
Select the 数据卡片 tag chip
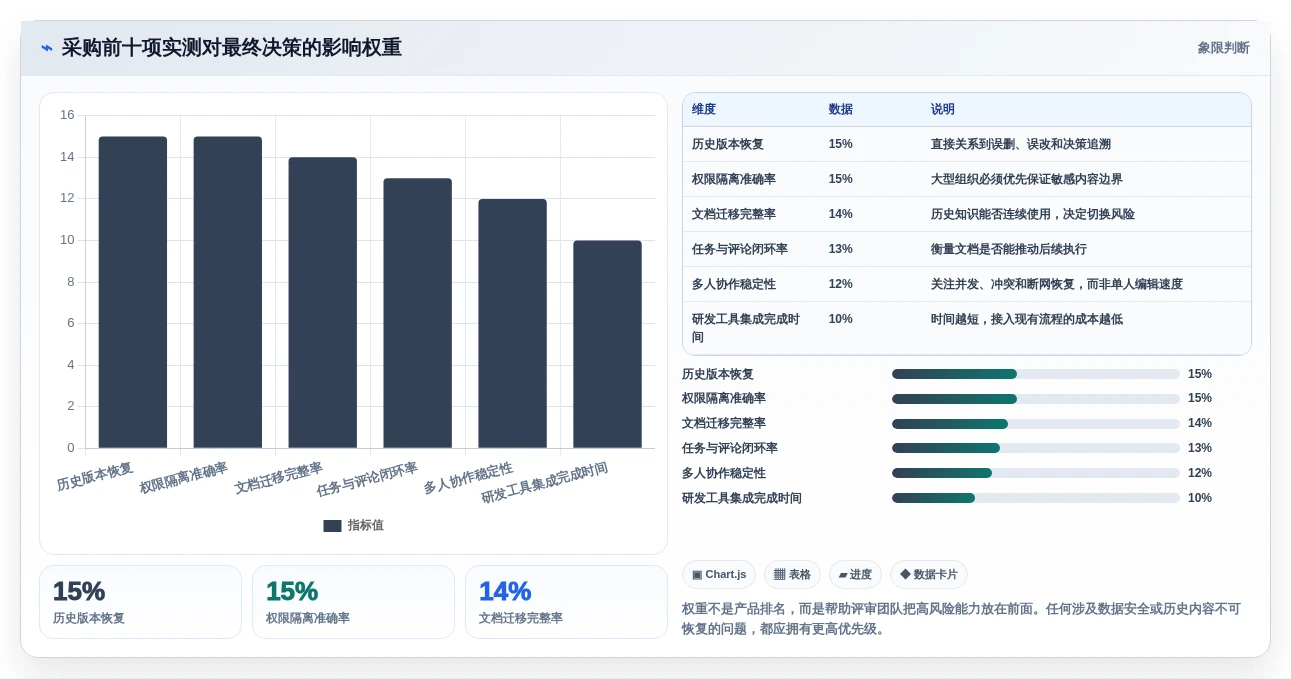[929, 574]
